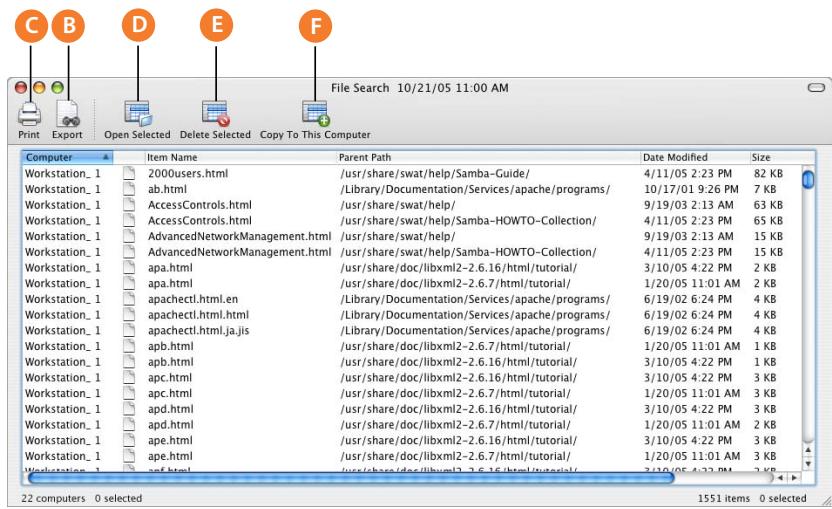This screenshot has width=832, height=509.
Task: Select apachectl.html.html item name
Action: pos(198,315)
